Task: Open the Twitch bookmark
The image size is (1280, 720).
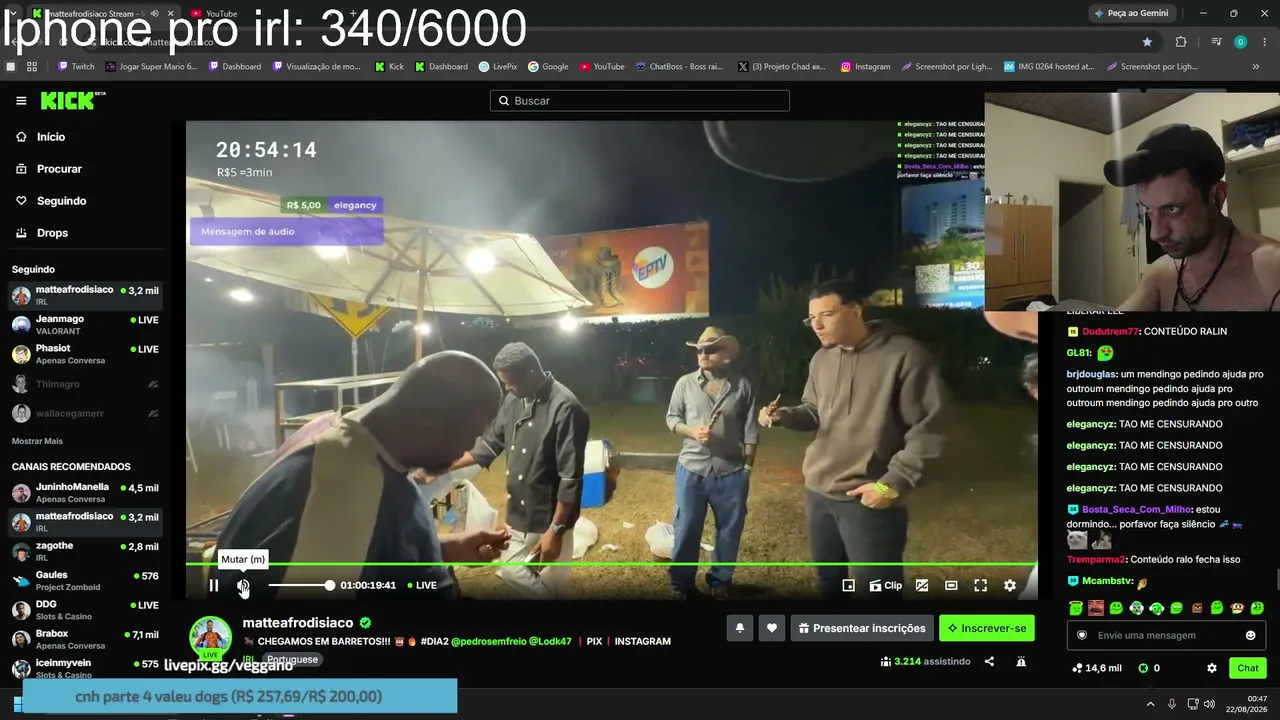Action: pyautogui.click(x=76, y=67)
